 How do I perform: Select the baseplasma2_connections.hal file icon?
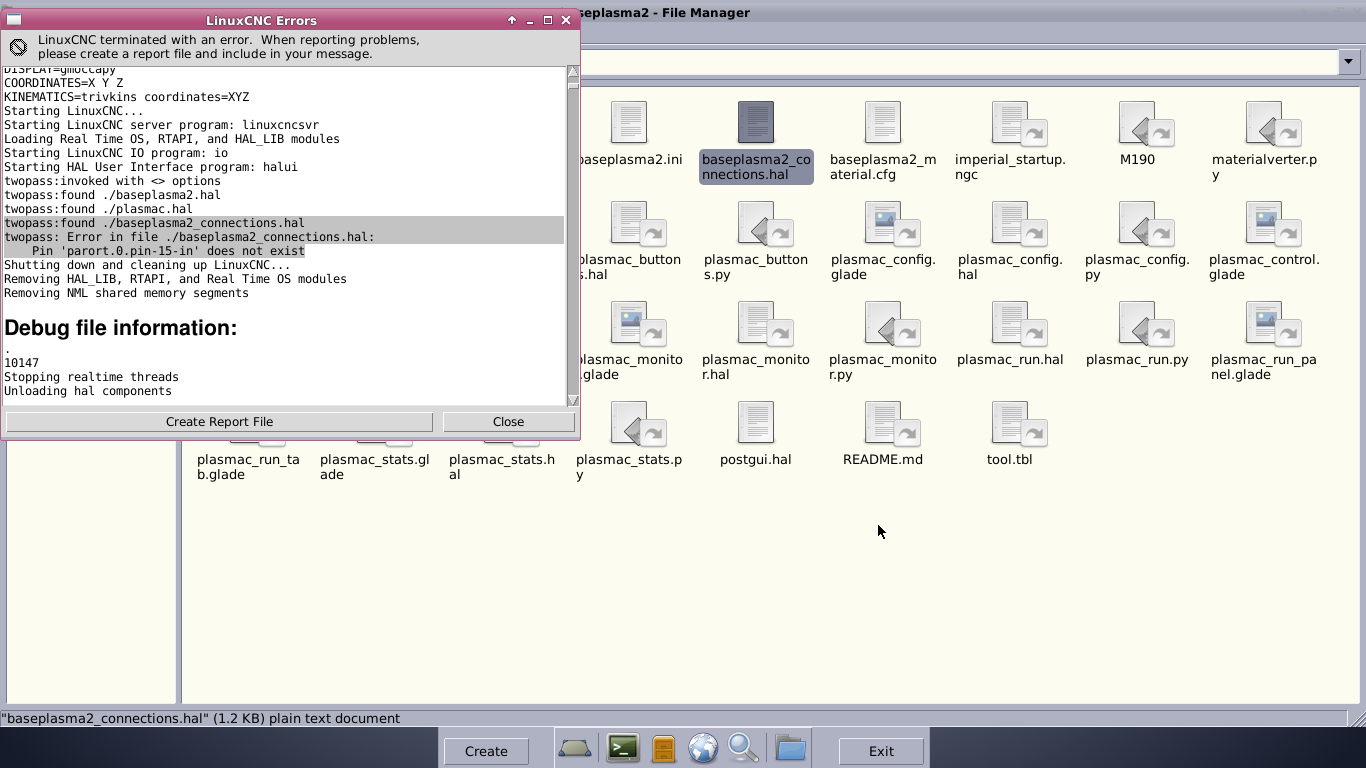(755, 122)
